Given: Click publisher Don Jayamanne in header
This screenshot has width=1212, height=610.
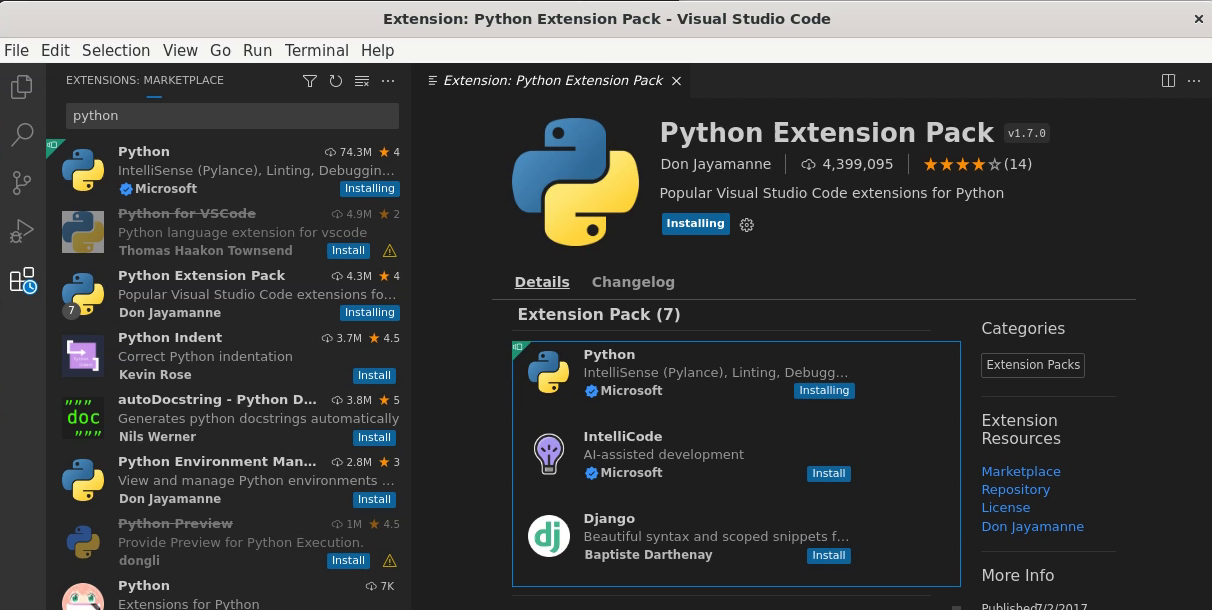Looking at the screenshot, I should point(715,164).
